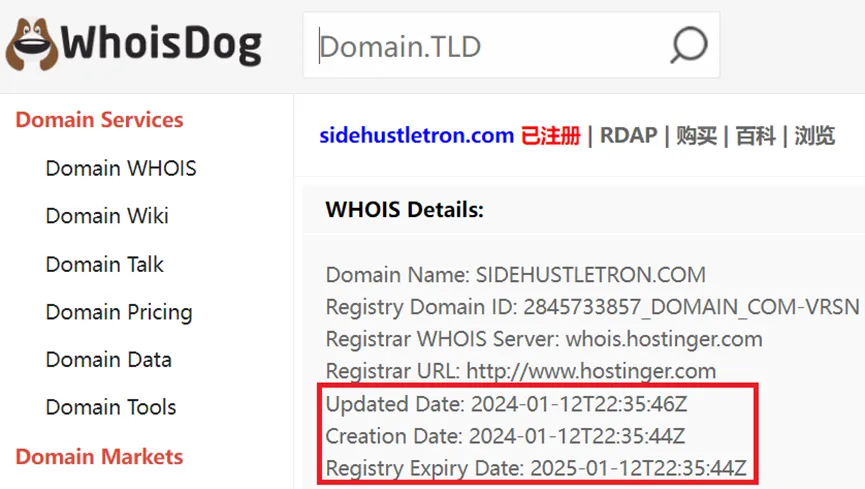Click the WhoisDog site name
865x489 pixels.
click(161, 45)
